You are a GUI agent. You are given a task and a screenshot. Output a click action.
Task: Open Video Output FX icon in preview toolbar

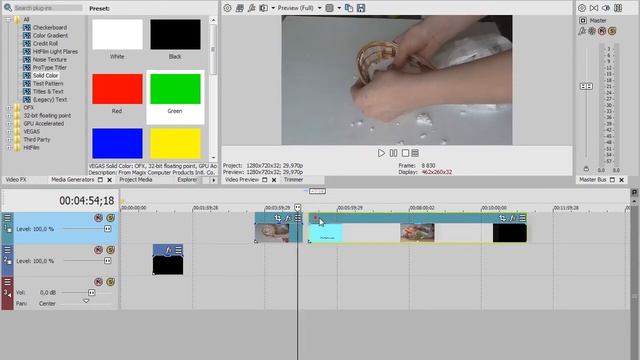point(252,8)
